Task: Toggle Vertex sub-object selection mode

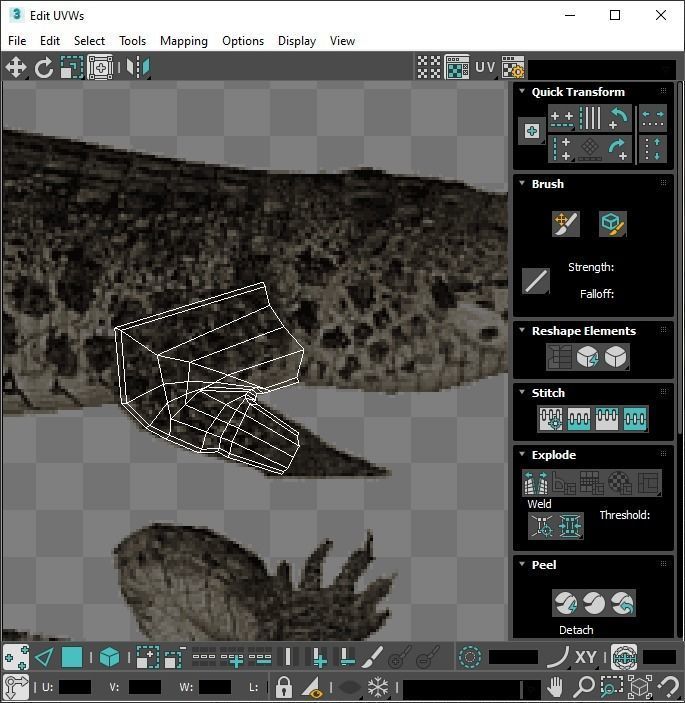Action: tap(16, 658)
